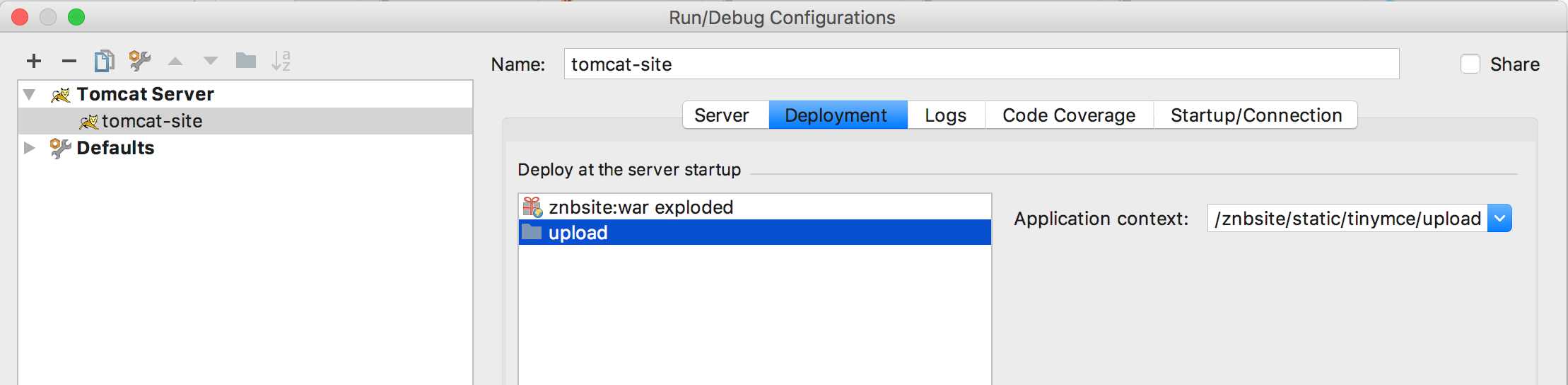Click green zoom window button
The image size is (1568, 385).
pos(76,17)
